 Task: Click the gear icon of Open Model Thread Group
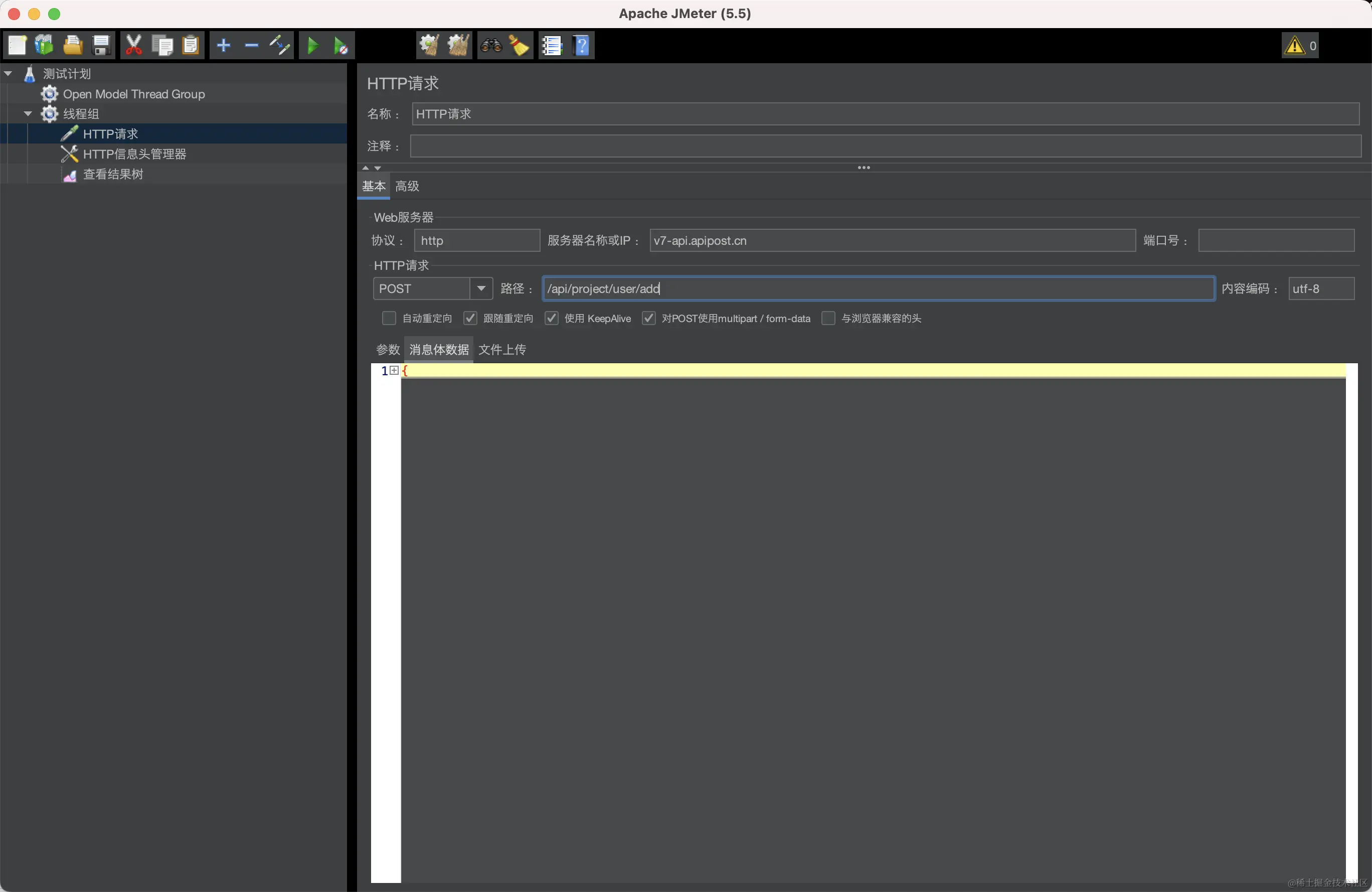pos(50,93)
